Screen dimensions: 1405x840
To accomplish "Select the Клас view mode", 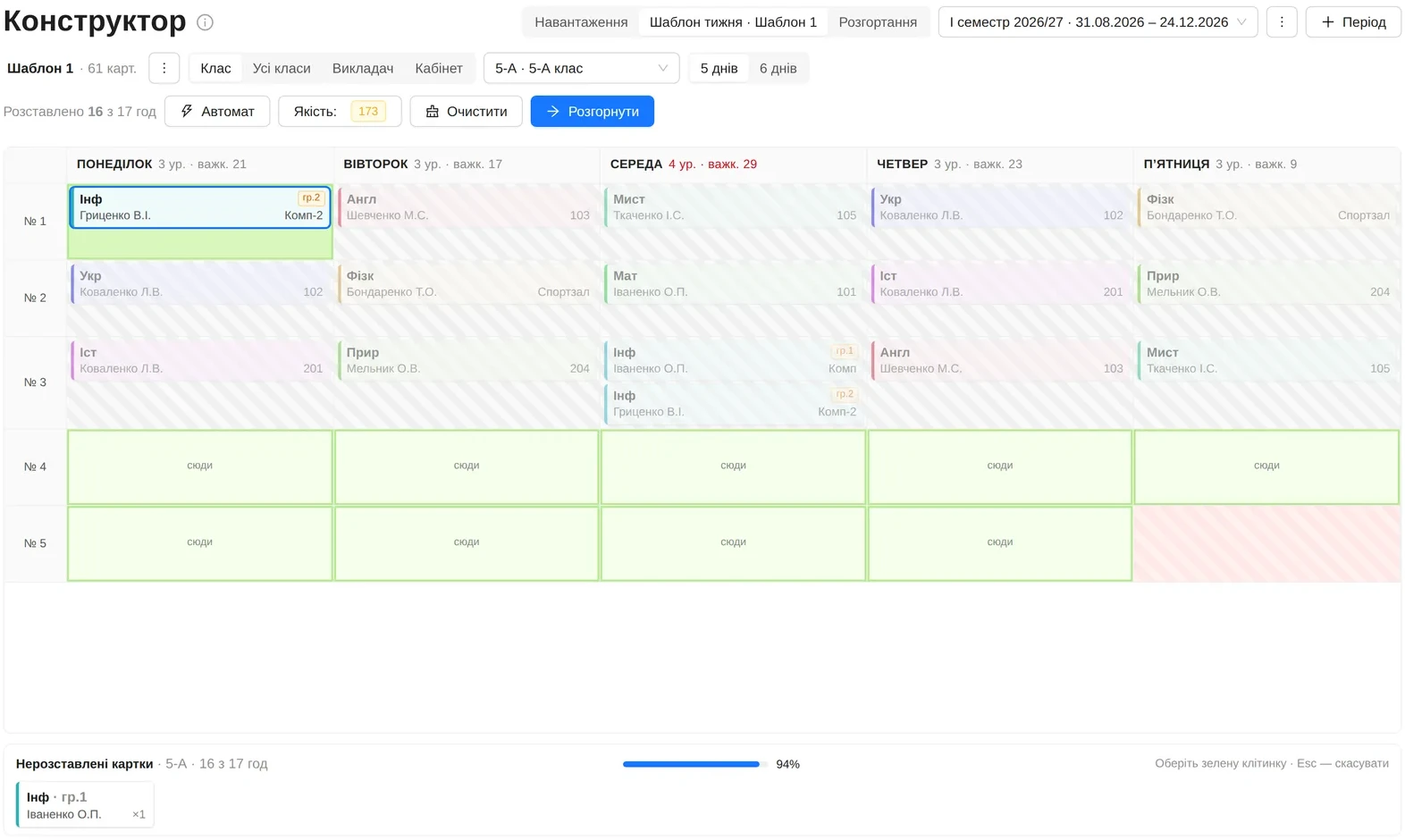I will [x=215, y=68].
